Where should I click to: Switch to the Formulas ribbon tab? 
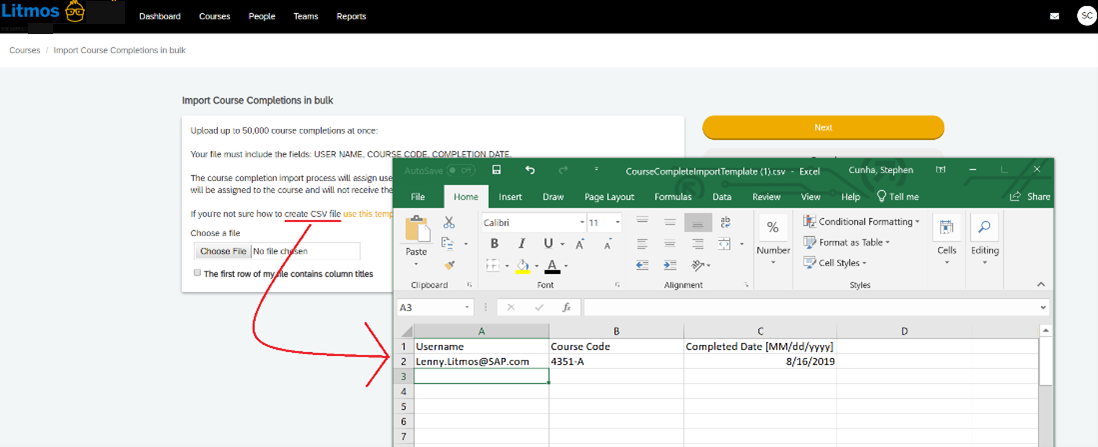673,197
